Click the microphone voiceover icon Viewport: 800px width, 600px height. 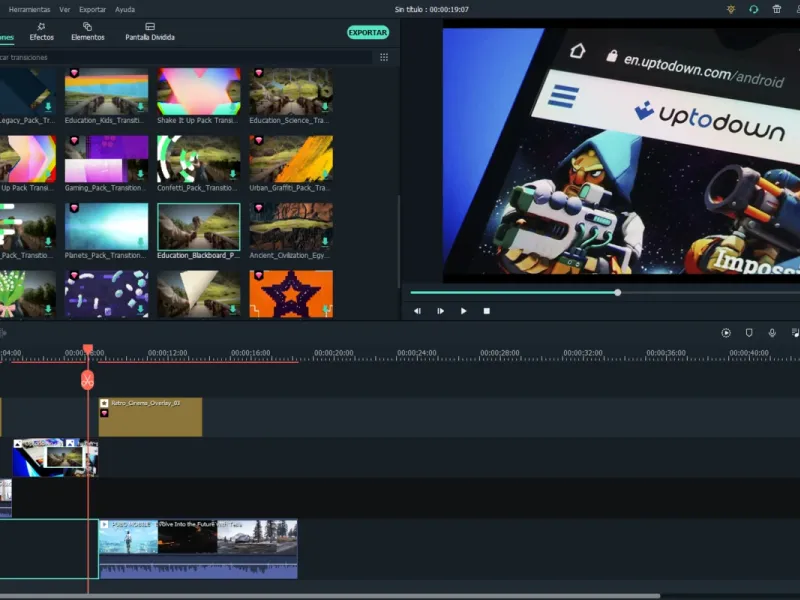pos(772,333)
